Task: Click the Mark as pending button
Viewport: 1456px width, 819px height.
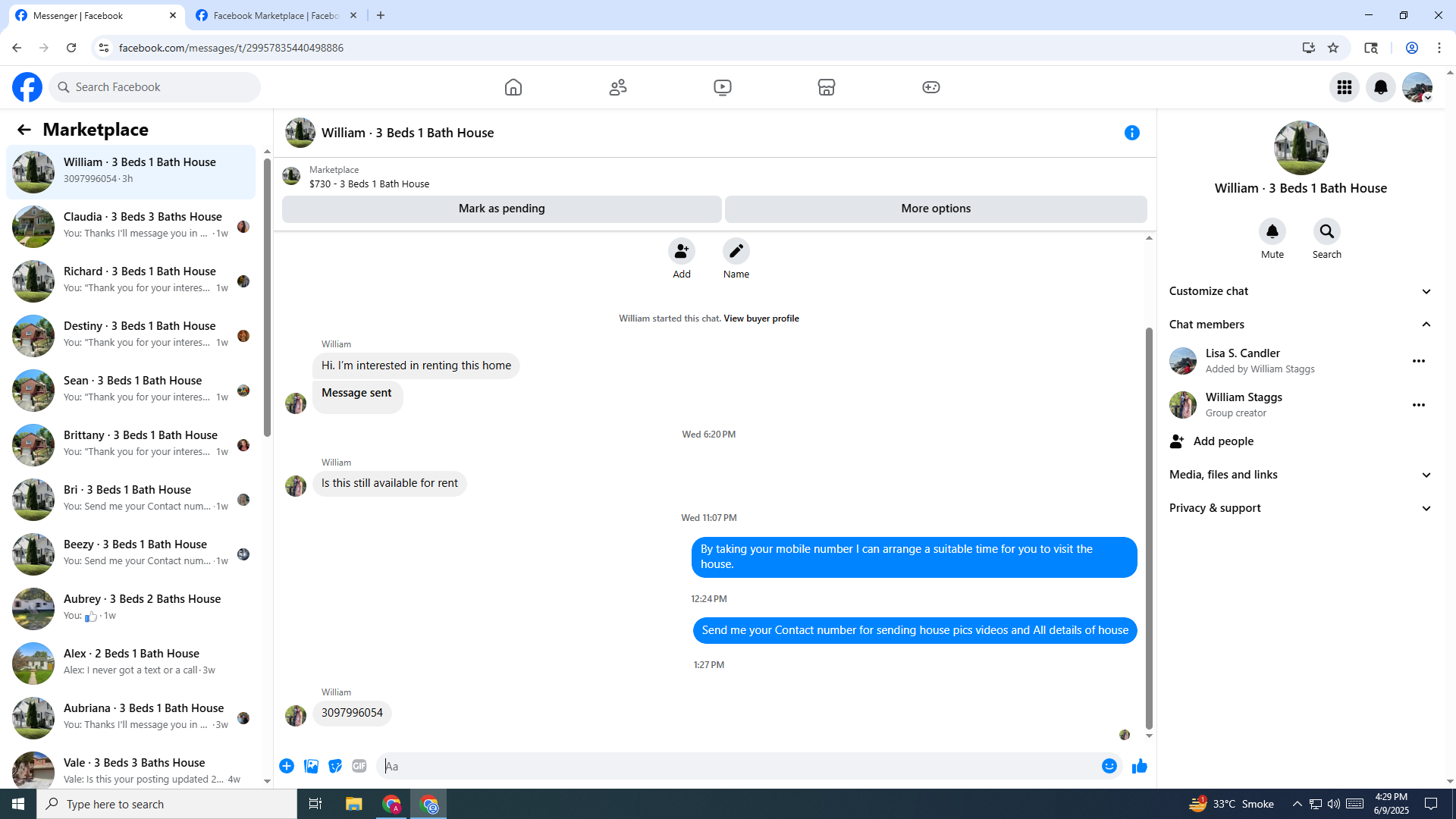Action: (501, 209)
